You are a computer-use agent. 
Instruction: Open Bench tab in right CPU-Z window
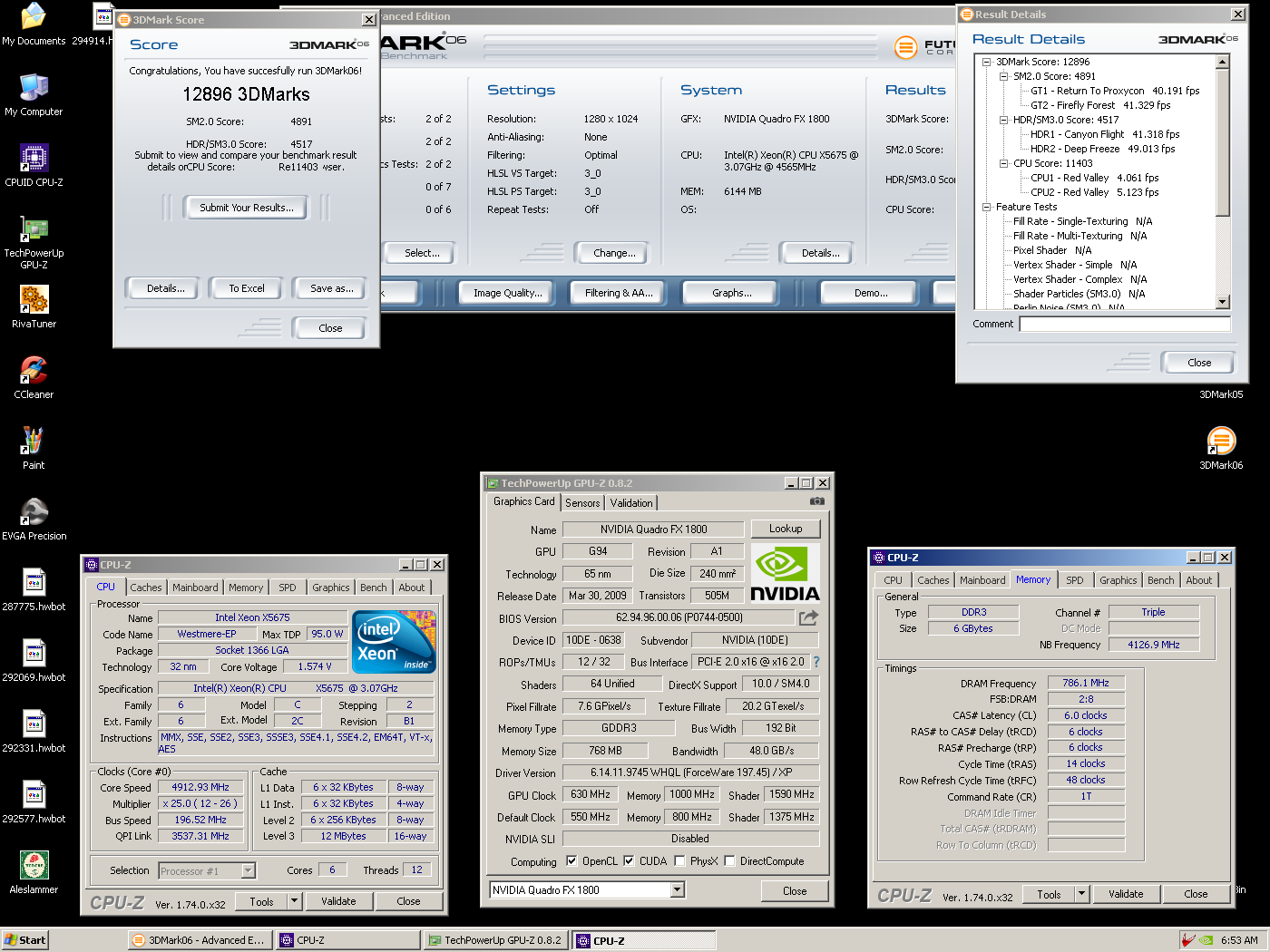pyautogui.click(x=1160, y=580)
